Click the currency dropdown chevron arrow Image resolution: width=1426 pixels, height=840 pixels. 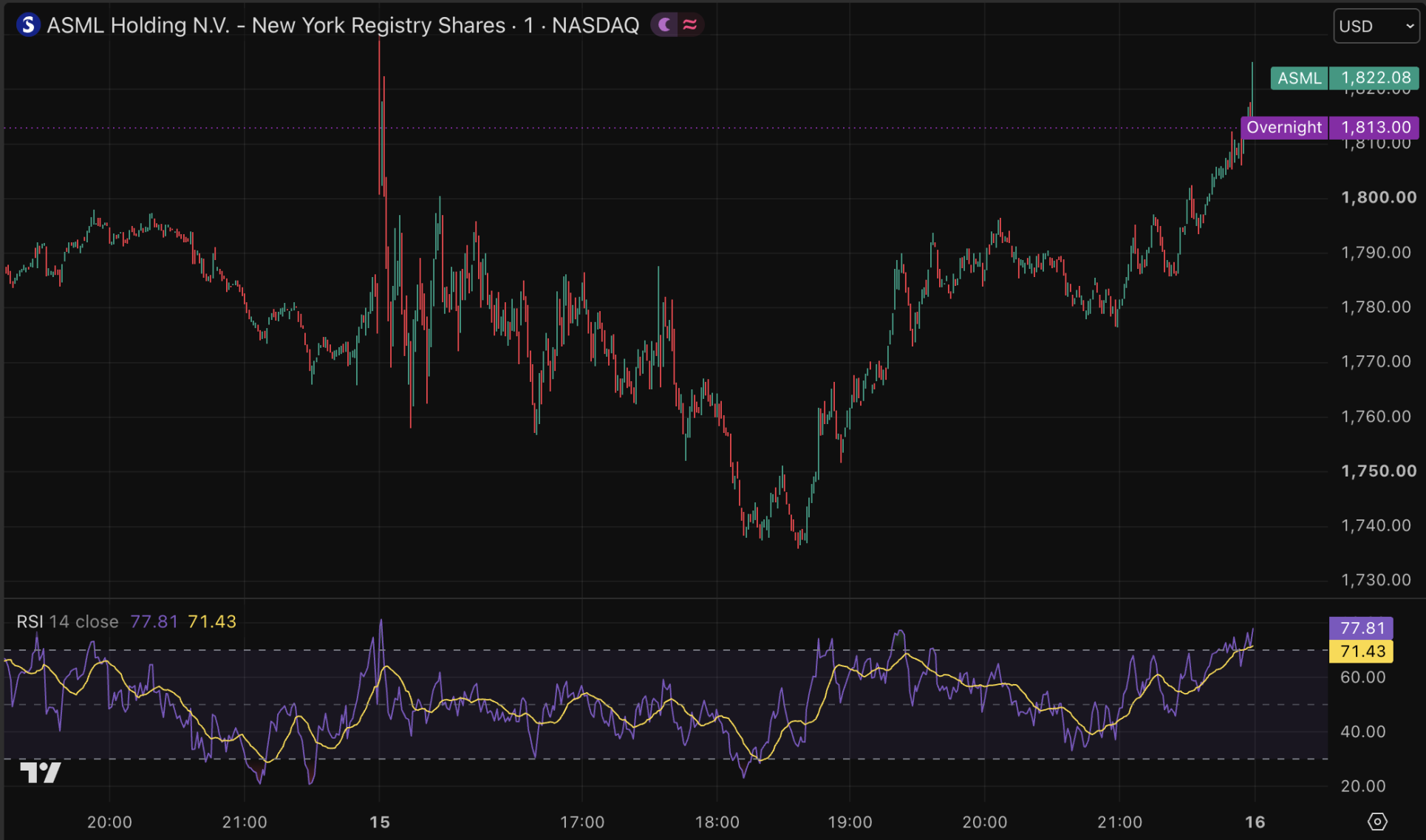(1409, 26)
